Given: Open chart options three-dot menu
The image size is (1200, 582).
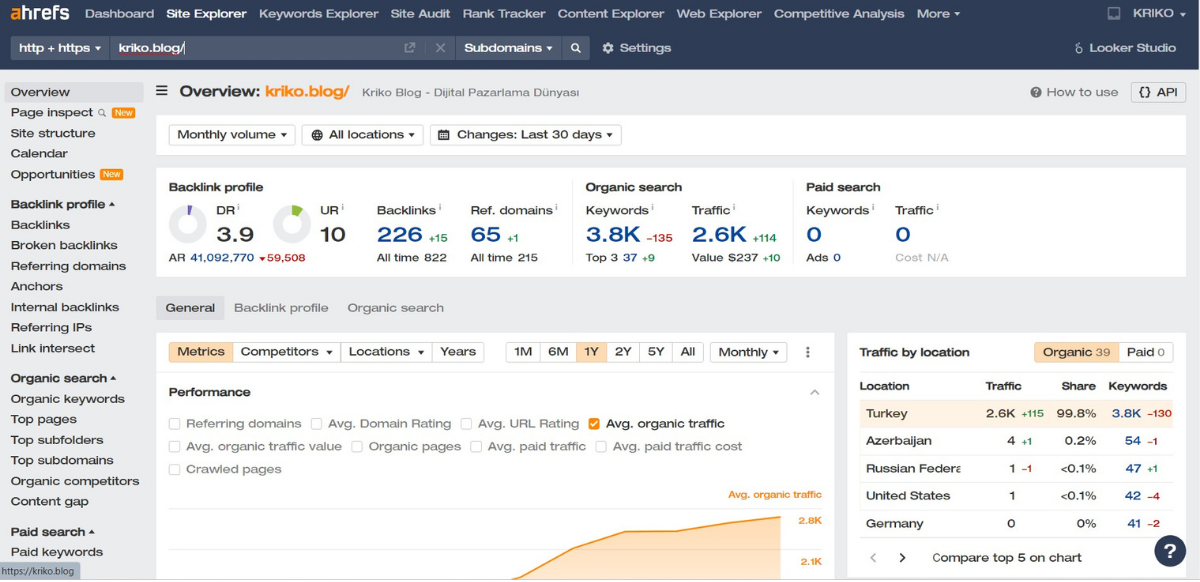Looking at the screenshot, I should point(808,352).
